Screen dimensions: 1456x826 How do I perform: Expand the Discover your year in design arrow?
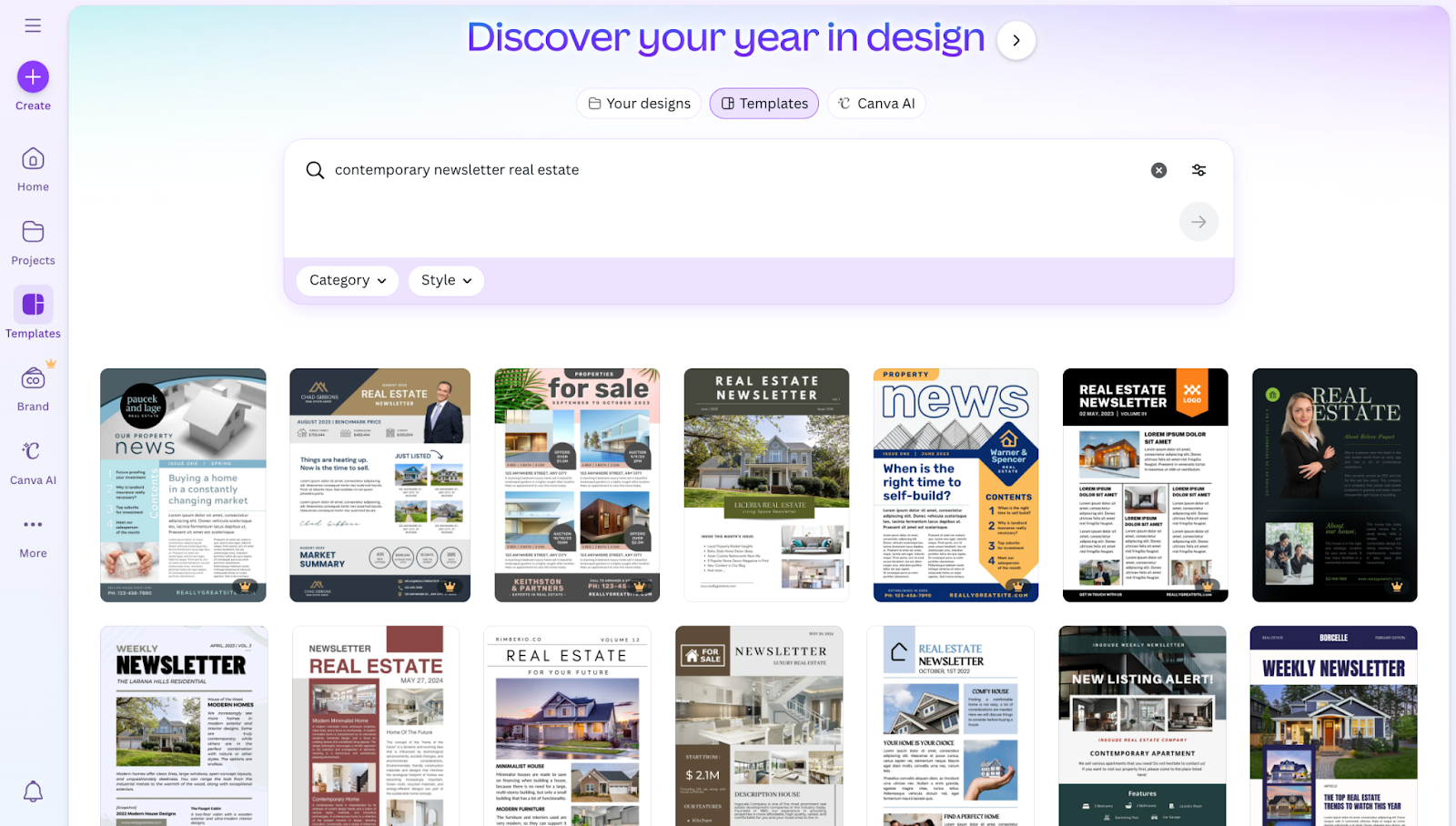click(1016, 40)
